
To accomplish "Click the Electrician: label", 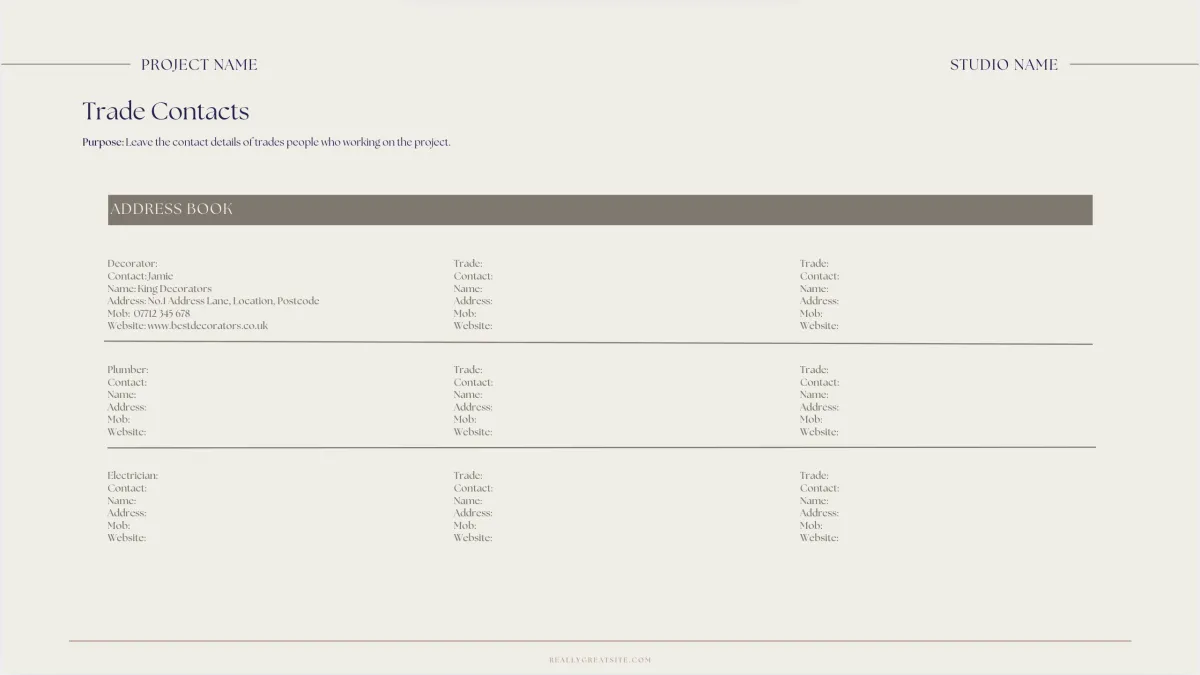I will pyautogui.click(x=133, y=476).
